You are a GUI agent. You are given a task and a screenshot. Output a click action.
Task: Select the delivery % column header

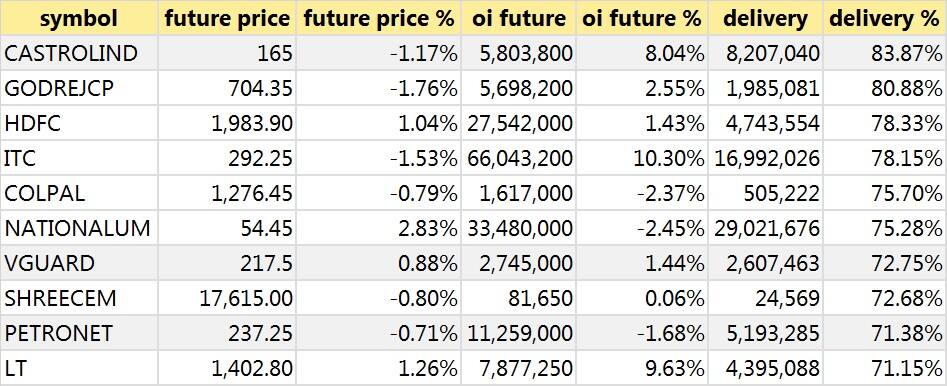(884, 18)
